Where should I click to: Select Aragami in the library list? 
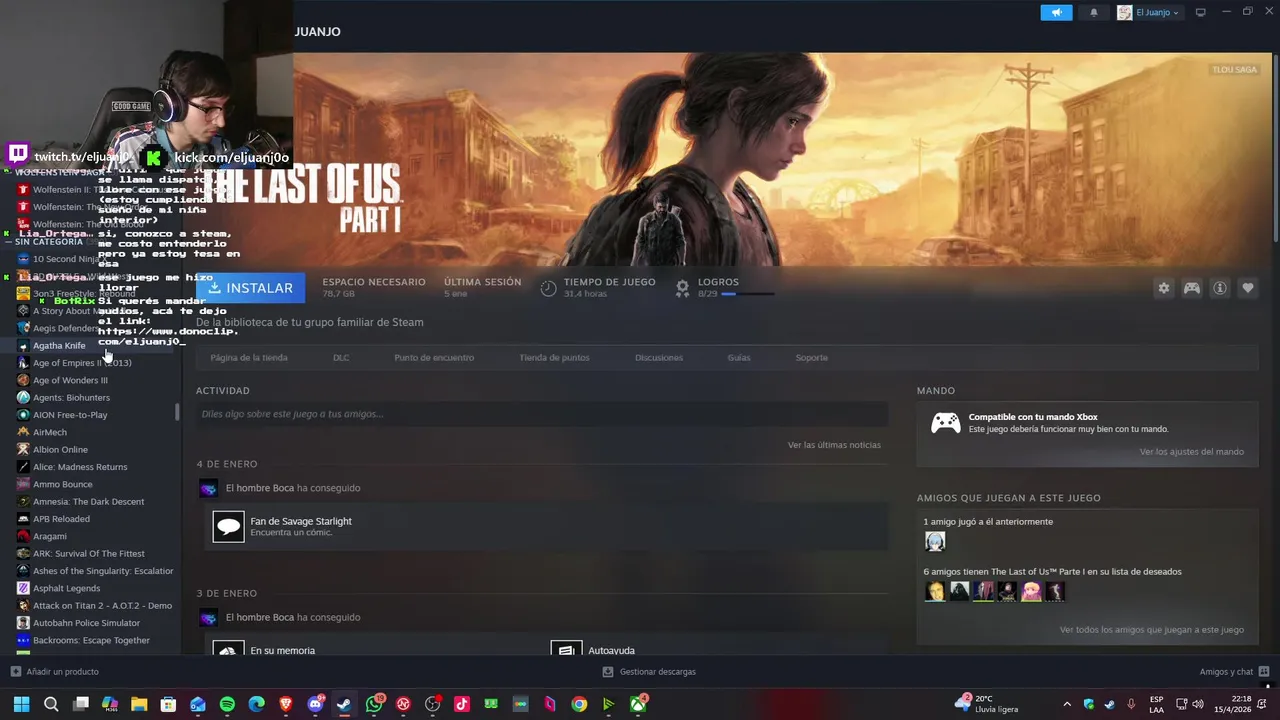pyautogui.click(x=50, y=537)
